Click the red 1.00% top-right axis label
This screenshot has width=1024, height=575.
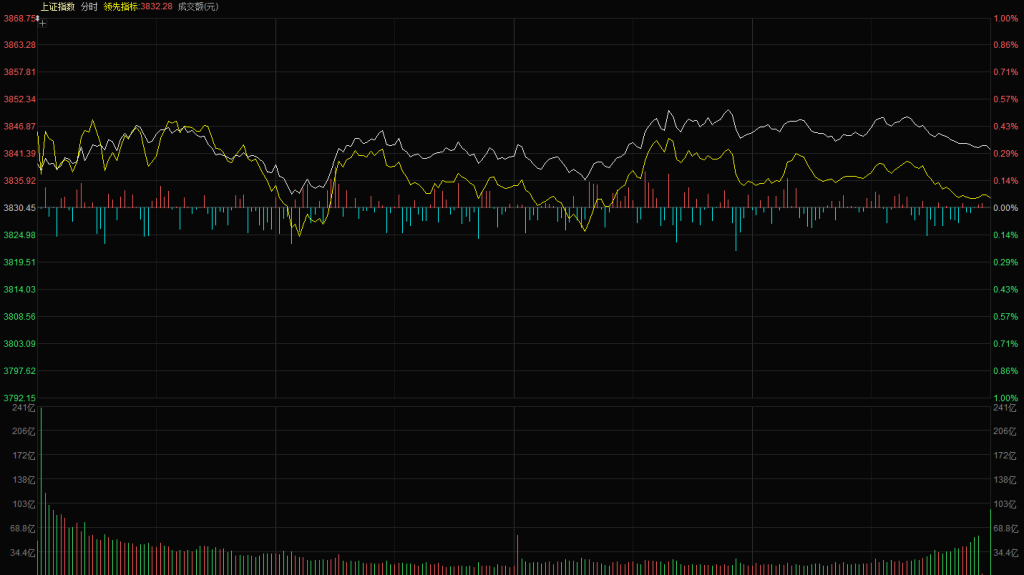pos(1006,18)
